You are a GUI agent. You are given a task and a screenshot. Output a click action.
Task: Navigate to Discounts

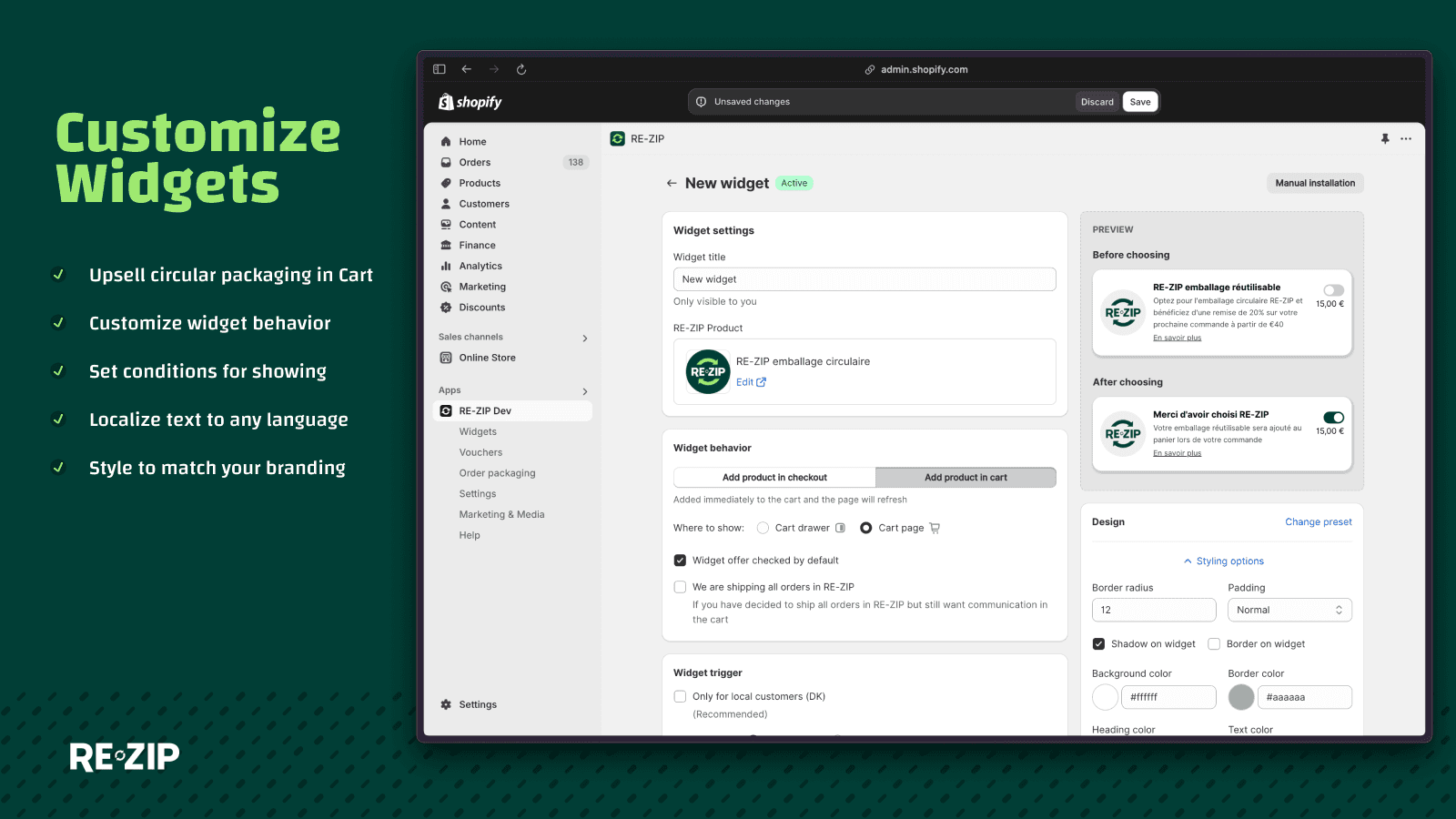[482, 308]
